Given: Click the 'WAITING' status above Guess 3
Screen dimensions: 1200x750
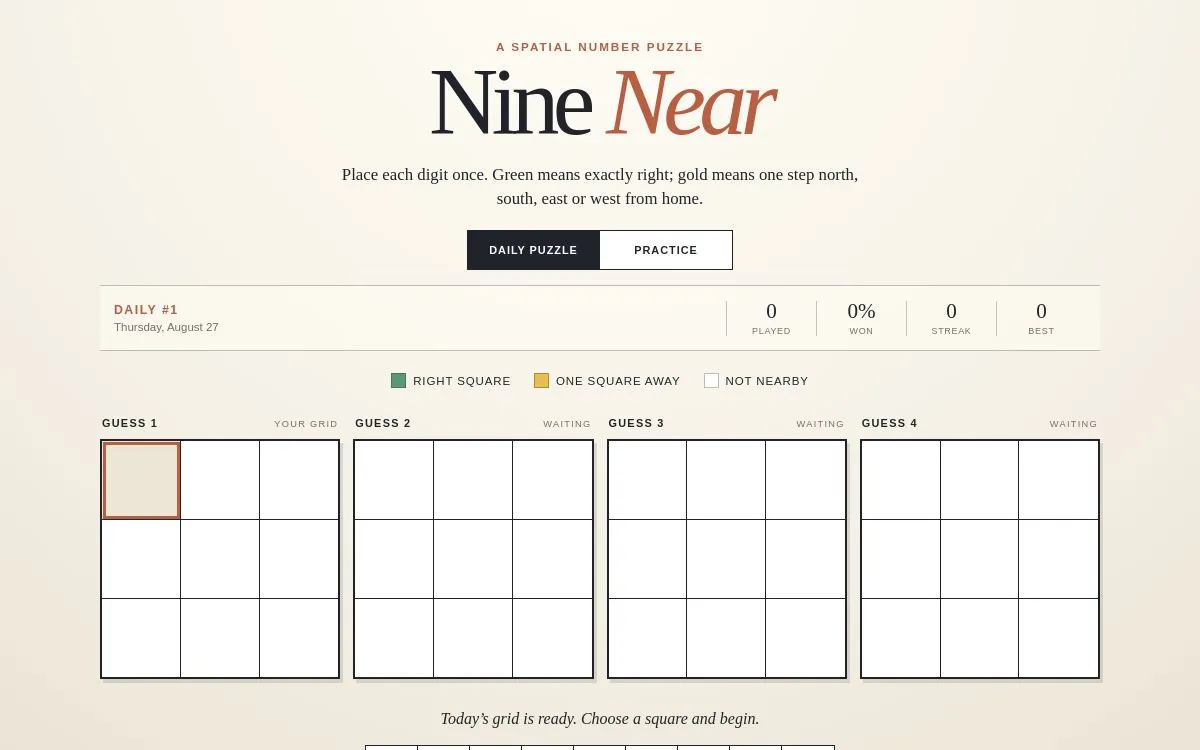Looking at the screenshot, I should click(x=820, y=424).
